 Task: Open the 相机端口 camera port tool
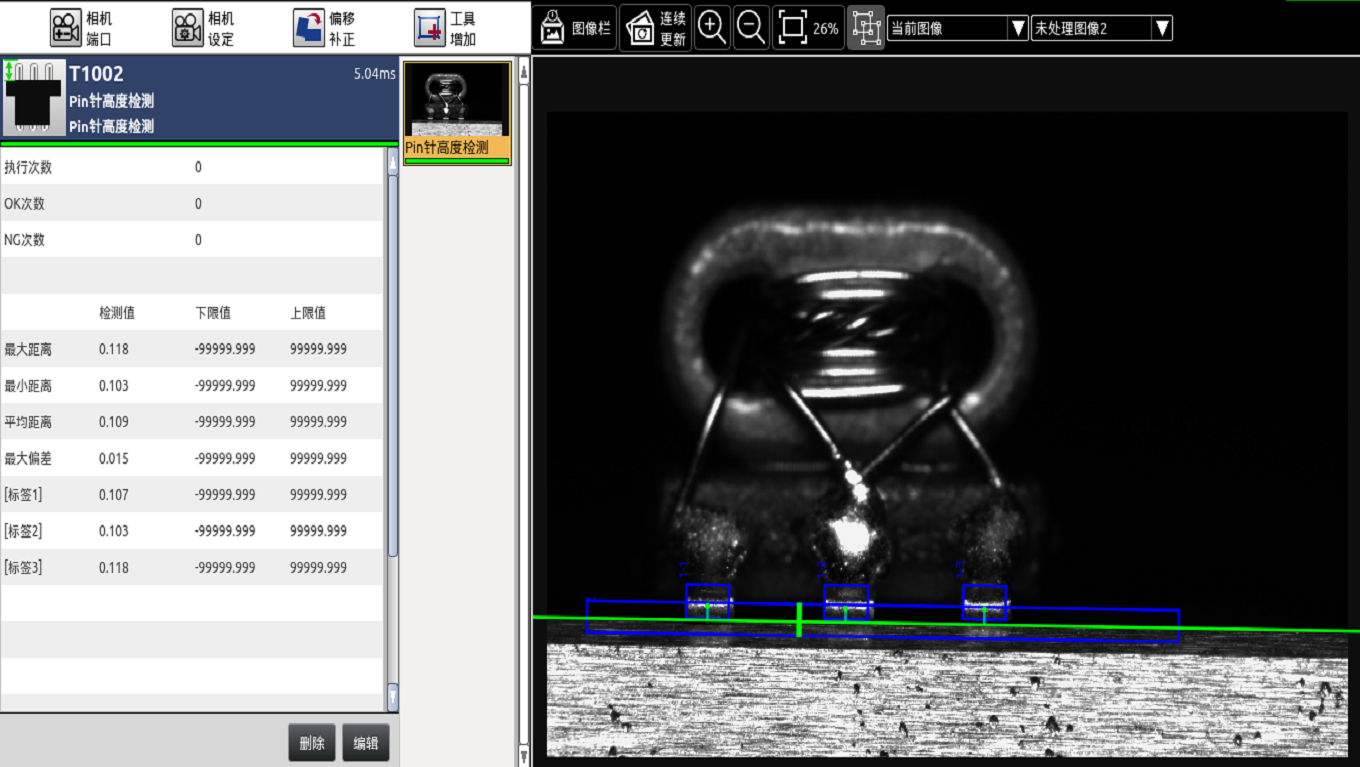click(82, 28)
